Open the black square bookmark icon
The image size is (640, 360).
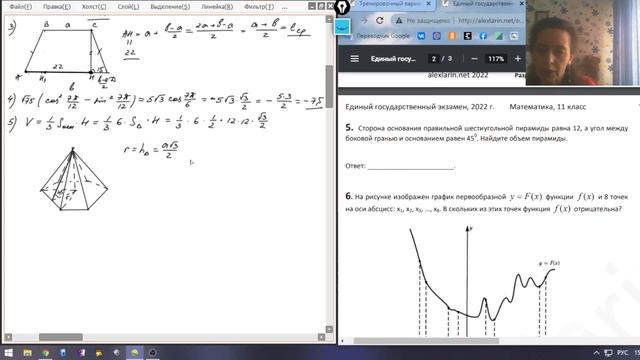[x=467, y=36]
